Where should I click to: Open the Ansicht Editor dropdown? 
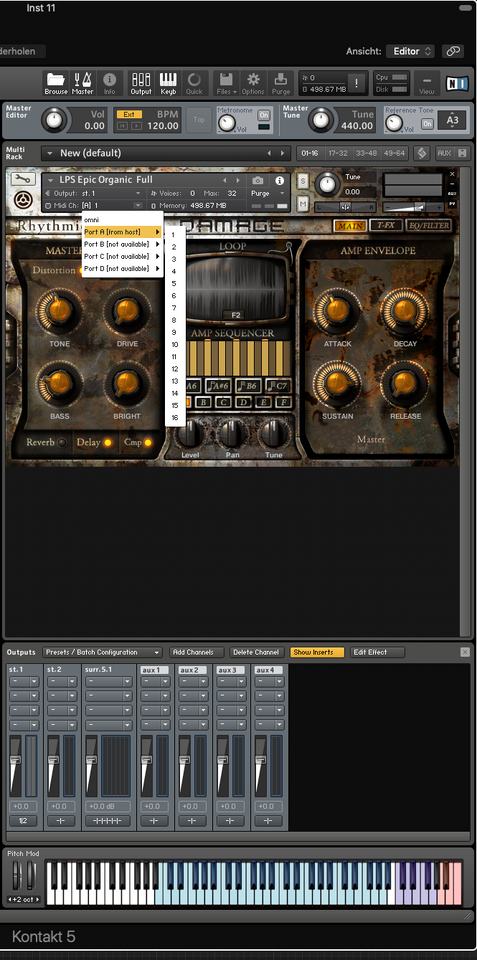pos(410,51)
